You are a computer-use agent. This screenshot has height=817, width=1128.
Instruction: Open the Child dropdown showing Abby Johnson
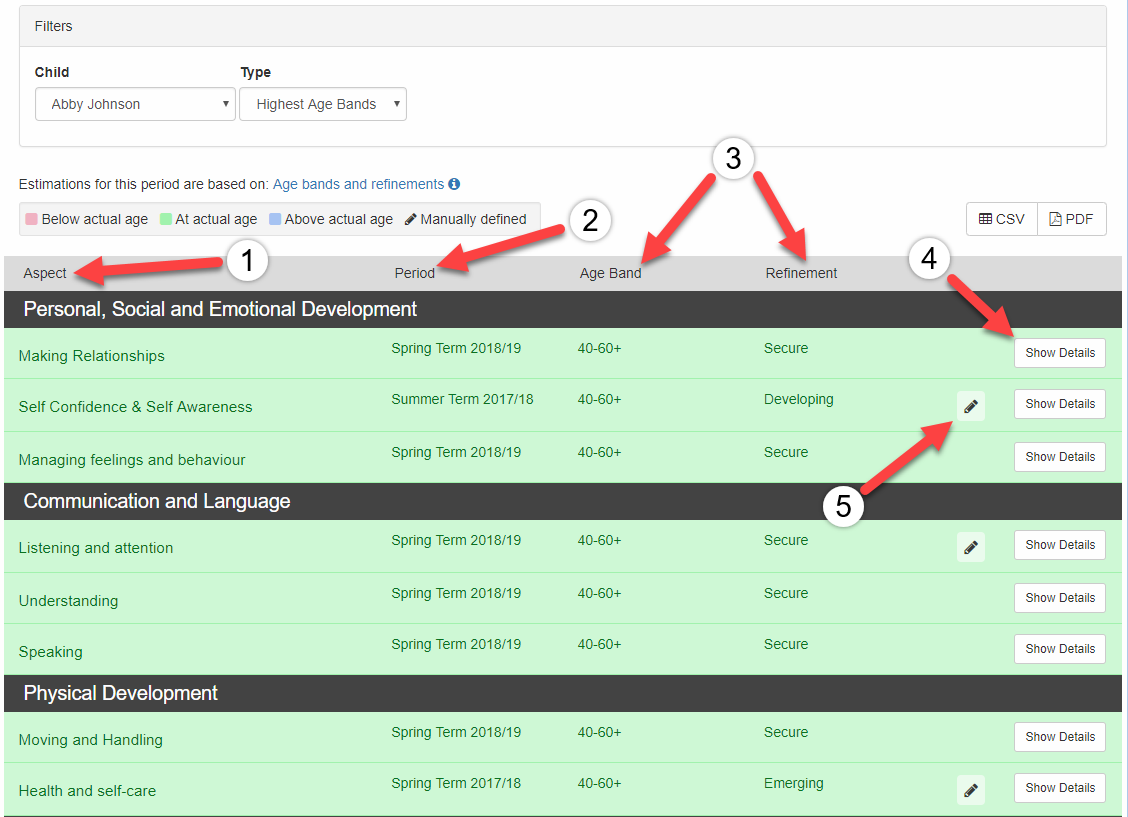click(x=135, y=104)
